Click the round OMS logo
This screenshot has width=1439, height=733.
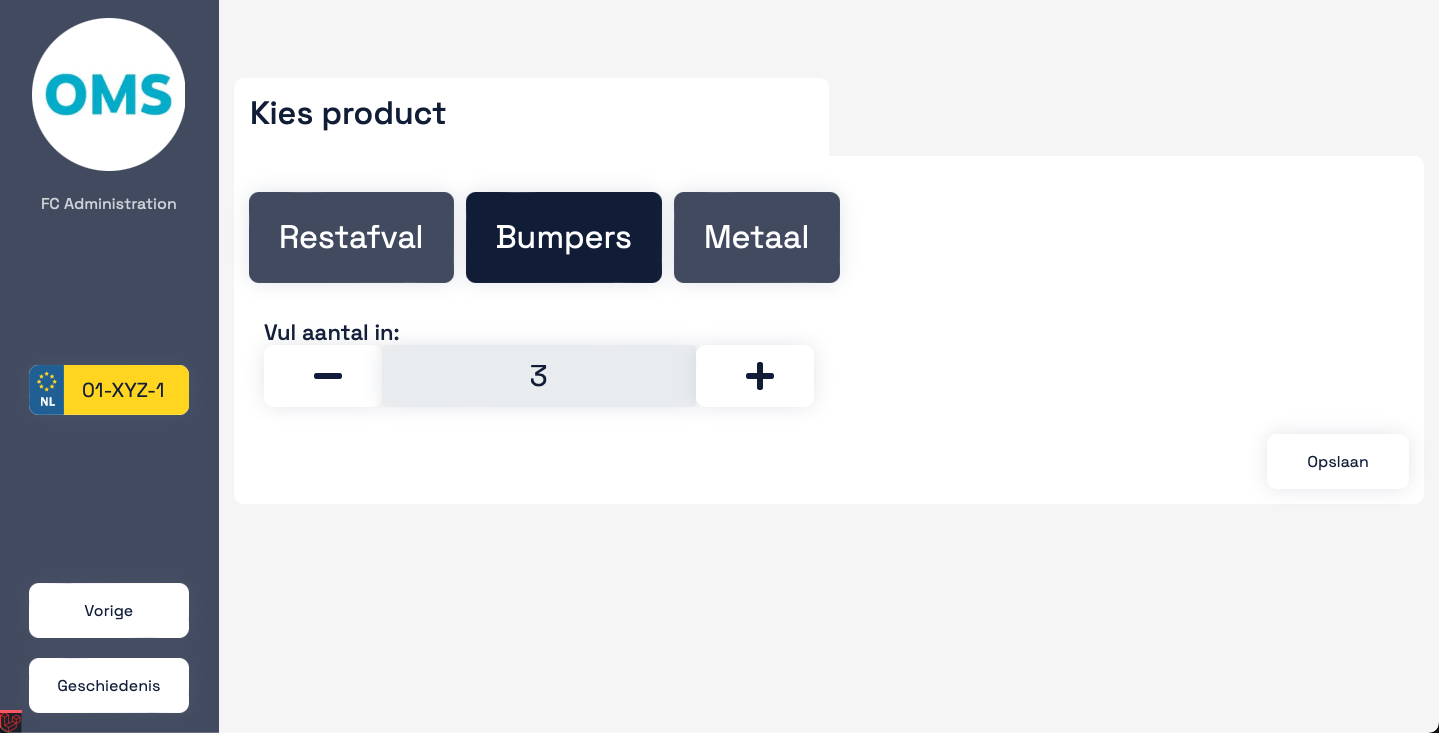tap(109, 95)
